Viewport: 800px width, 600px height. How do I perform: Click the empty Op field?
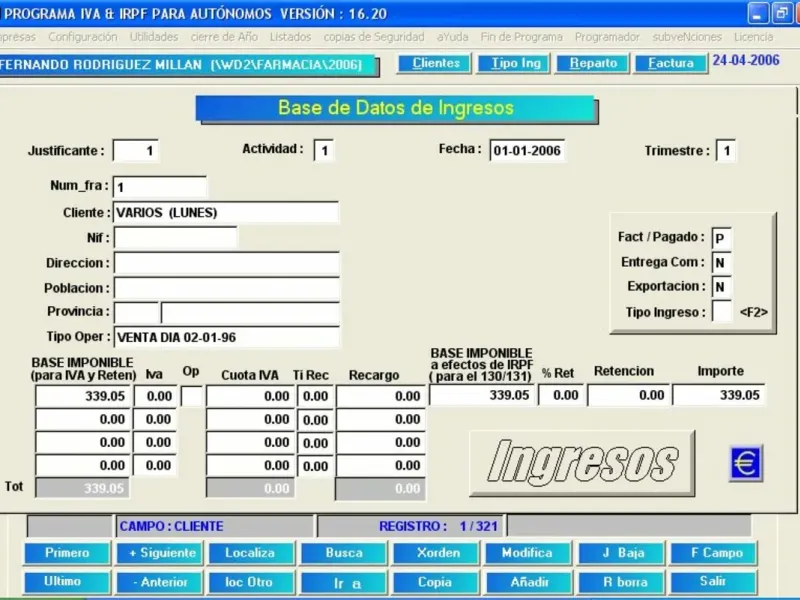tap(192, 396)
